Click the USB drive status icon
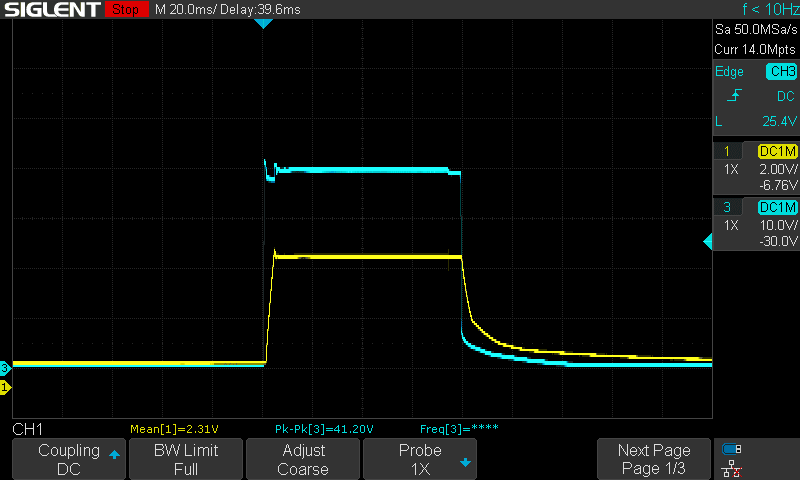This screenshot has width=800, height=480. click(731, 450)
